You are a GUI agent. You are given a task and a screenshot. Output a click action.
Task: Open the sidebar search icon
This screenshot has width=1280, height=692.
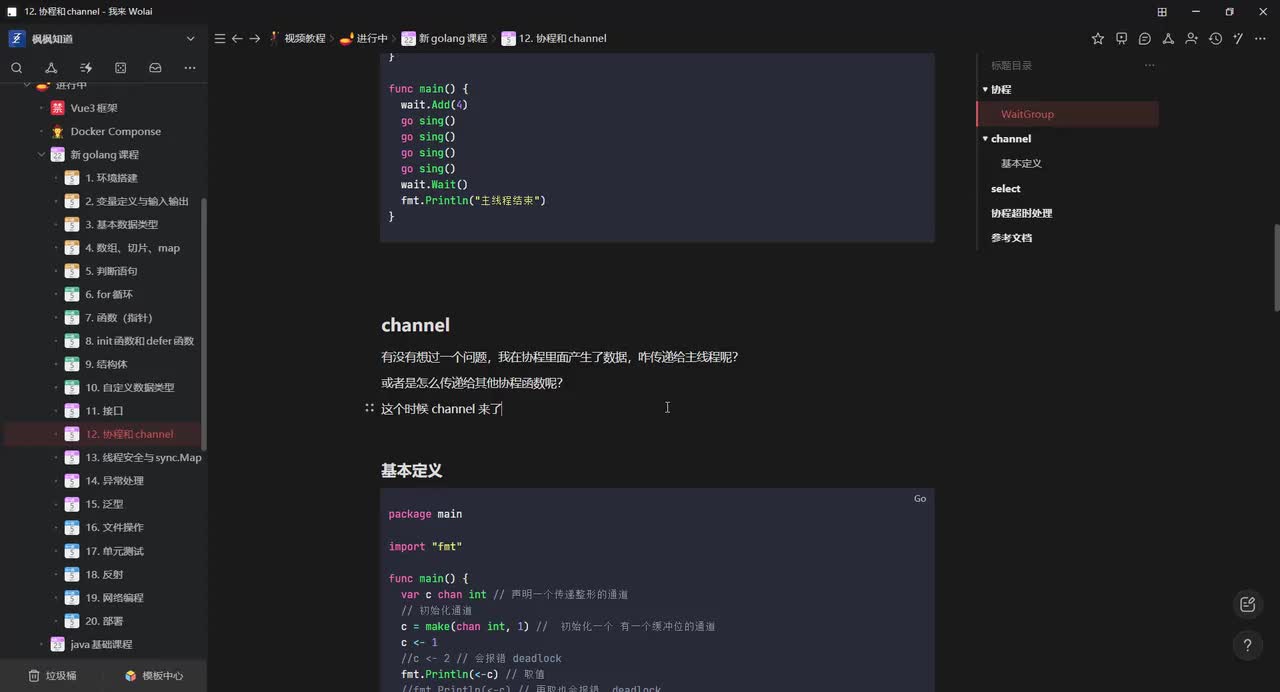(16, 68)
